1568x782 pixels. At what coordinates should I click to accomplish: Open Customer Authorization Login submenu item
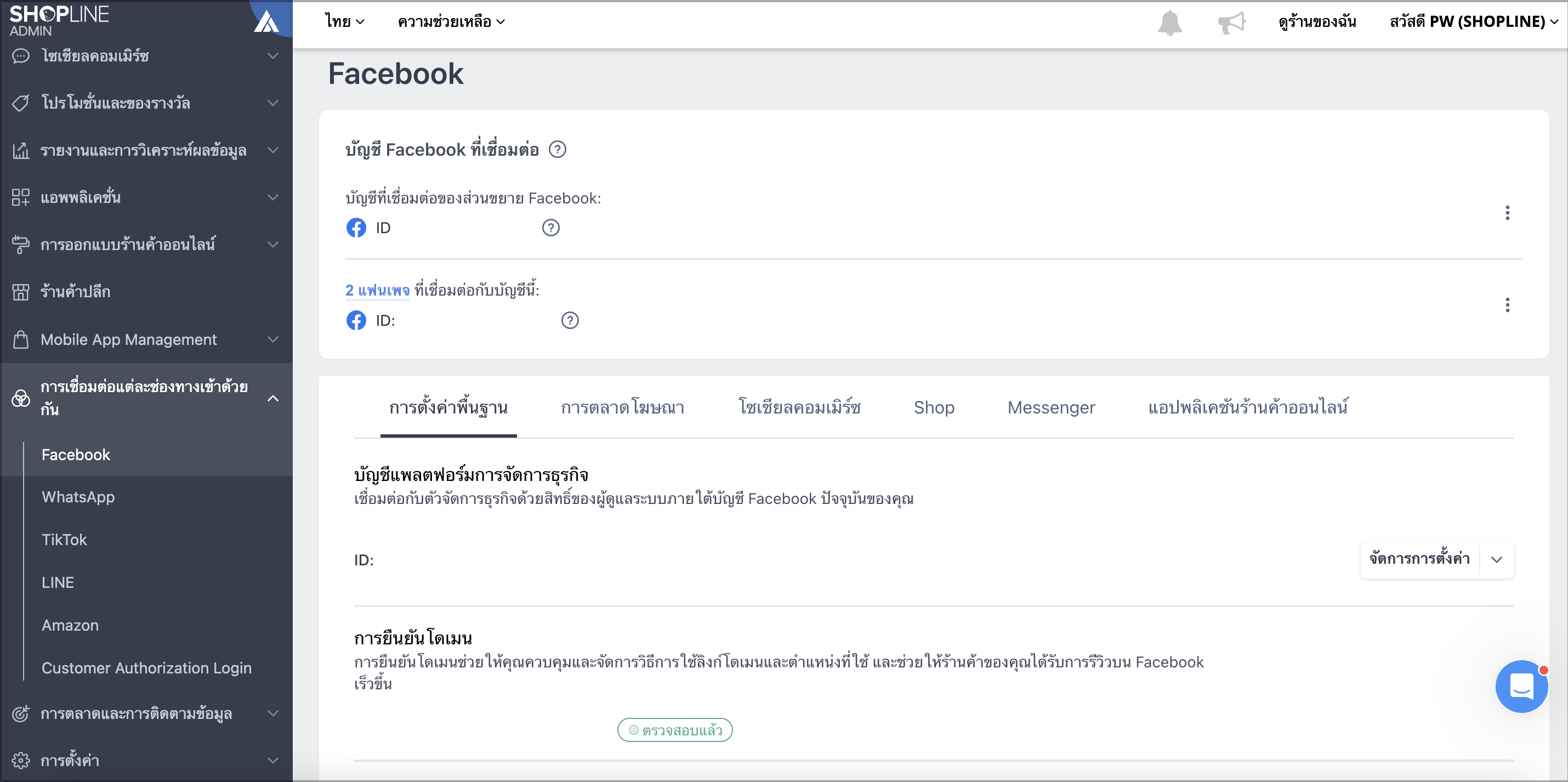pyautogui.click(x=147, y=668)
